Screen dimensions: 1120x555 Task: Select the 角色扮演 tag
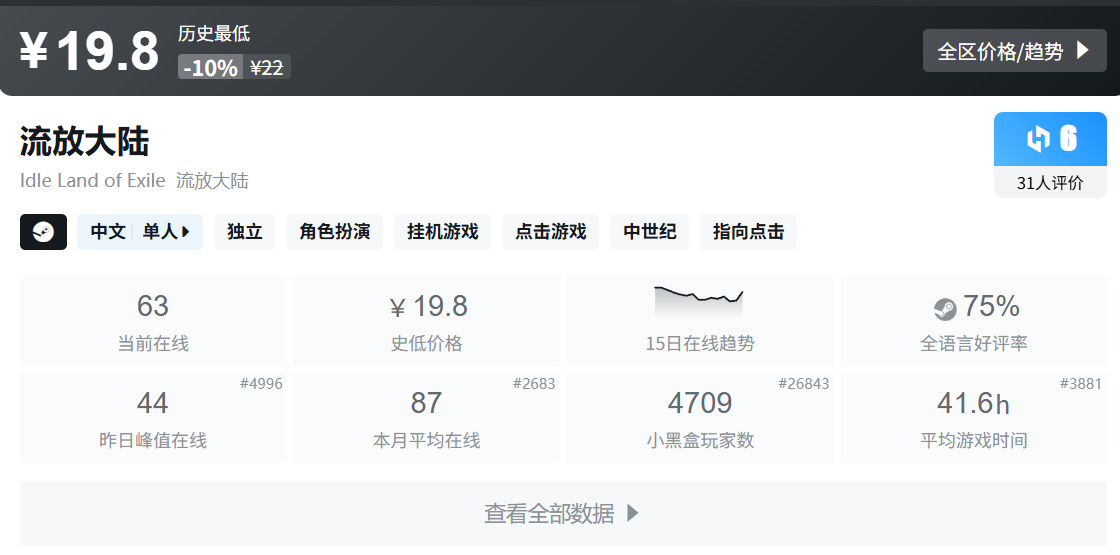pyautogui.click(x=334, y=232)
